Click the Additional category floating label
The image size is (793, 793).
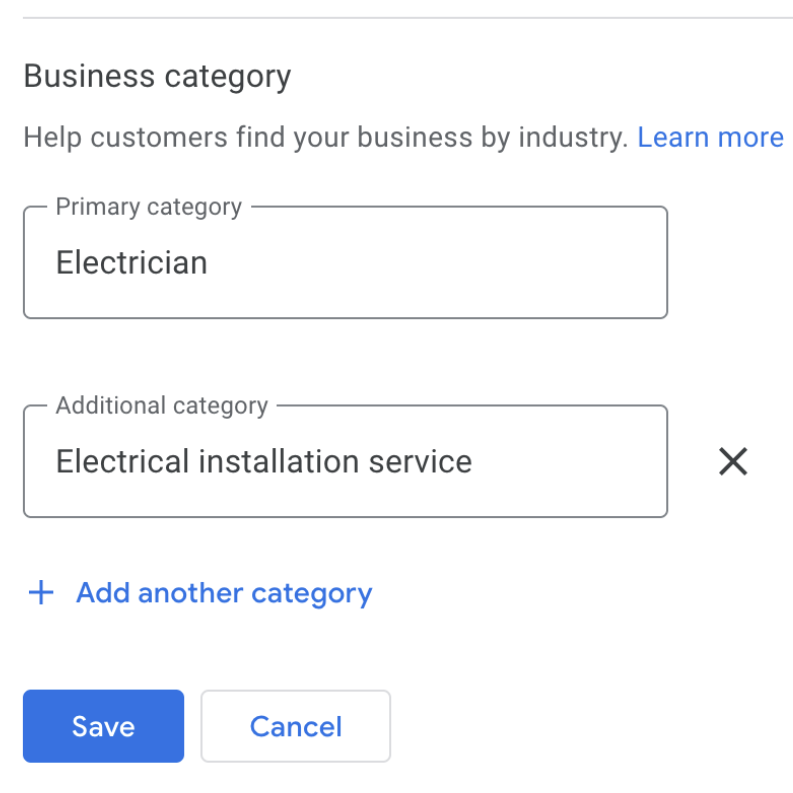[162, 405]
